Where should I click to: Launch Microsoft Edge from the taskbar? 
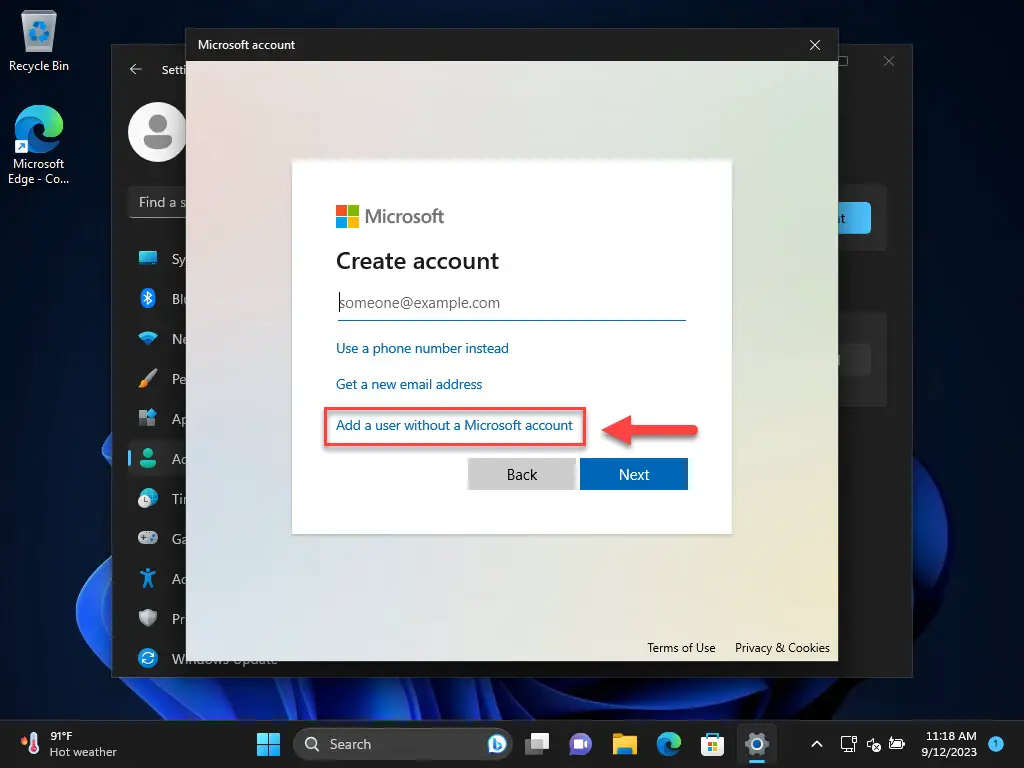[x=669, y=744]
